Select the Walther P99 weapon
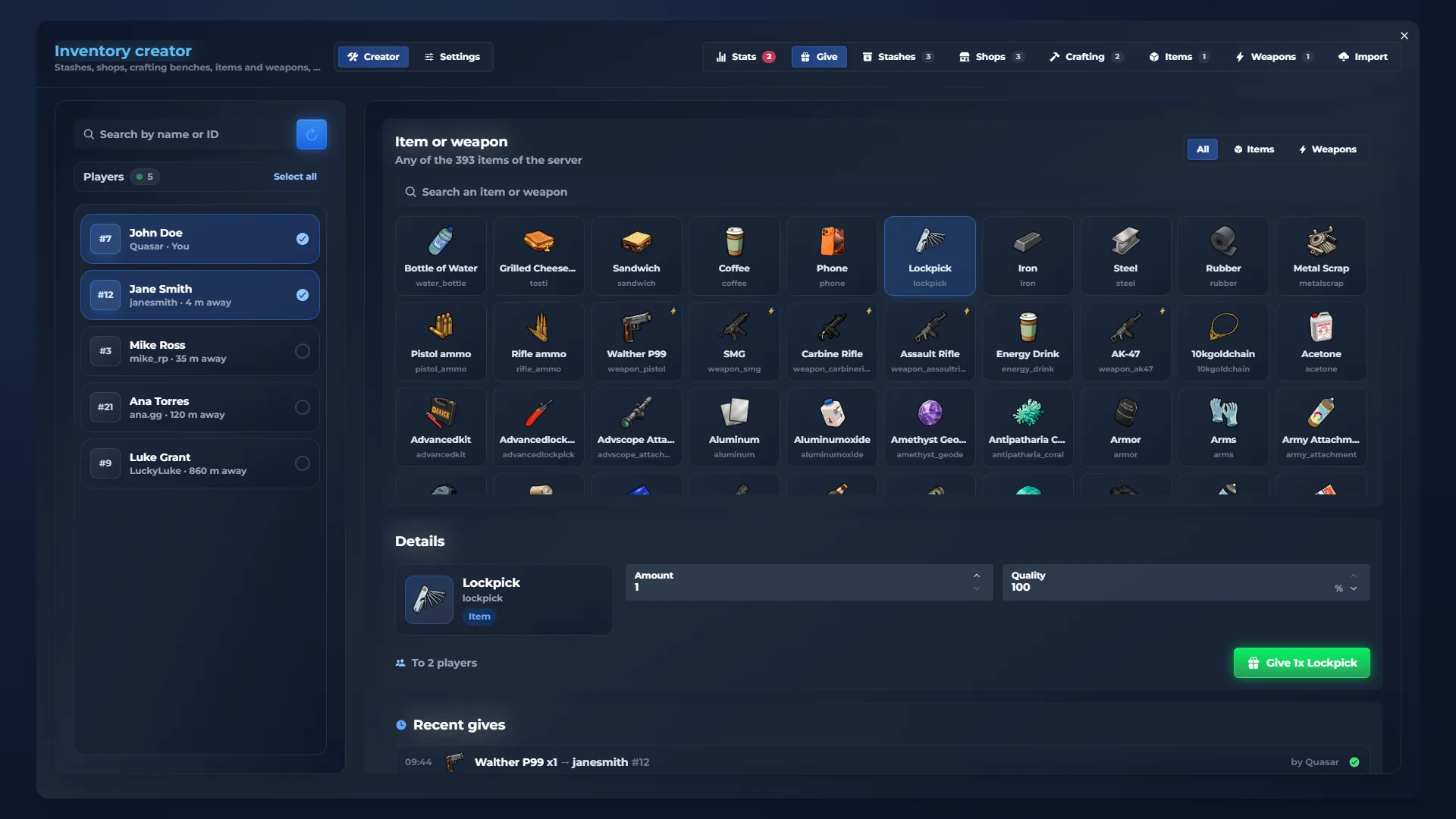Viewport: 1456px width, 819px height. coord(636,341)
